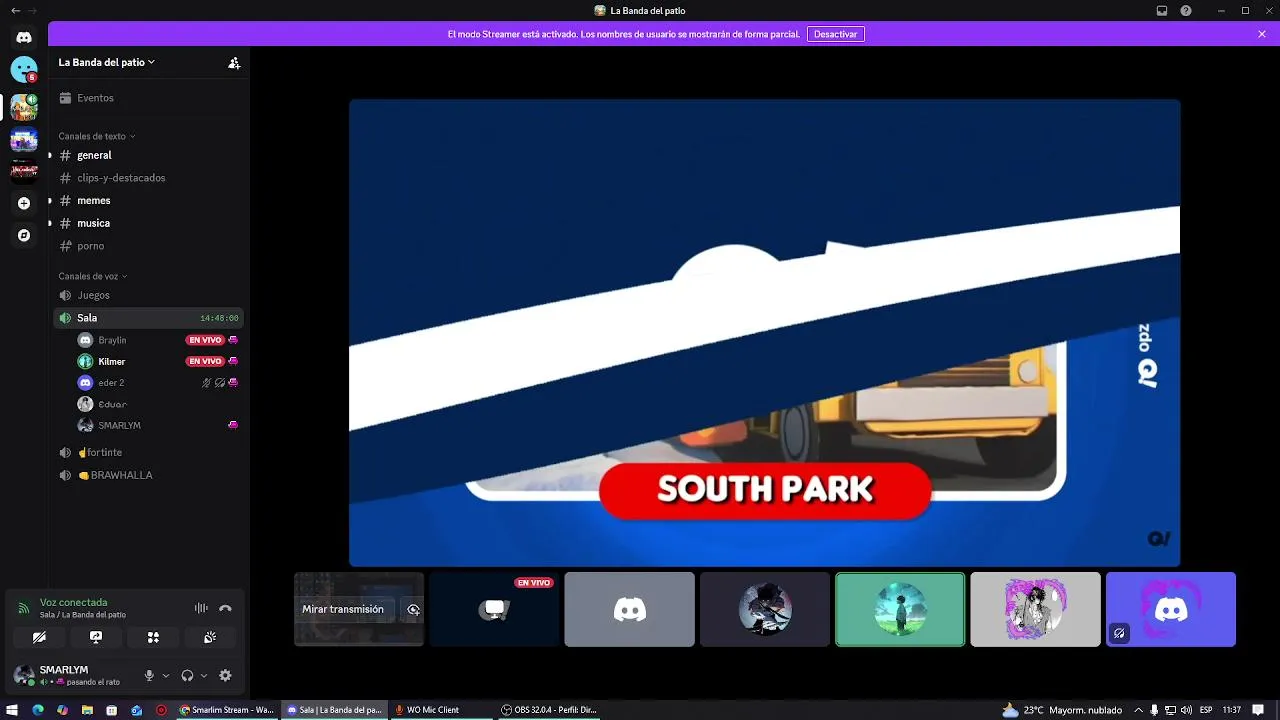Go back using the title bar arrow
The height and width of the screenshot is (720, 1280).
15,11
